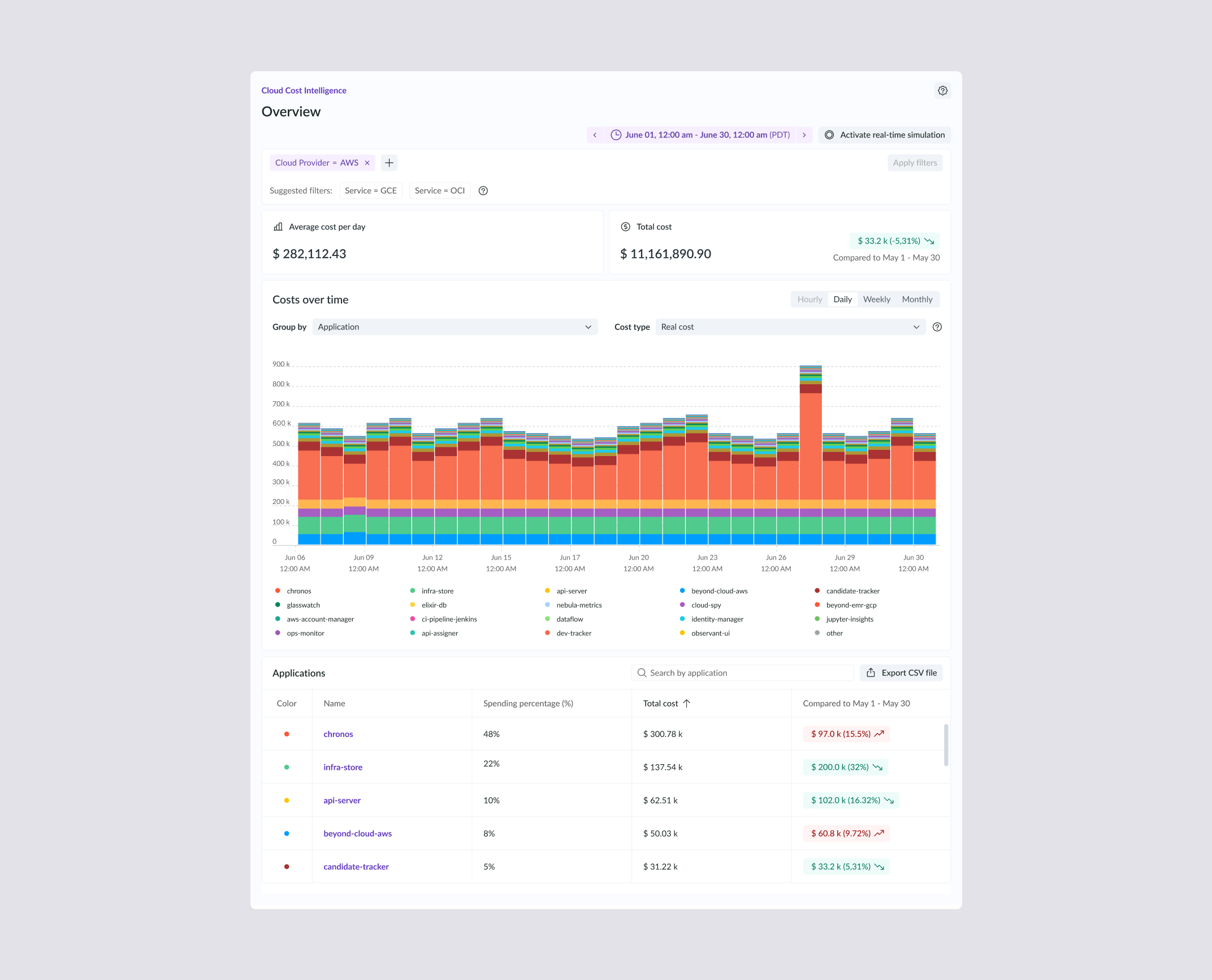The width and height of the screenshot is (1212, 980).
Task: Click the candidate-tracker $ 33.2 k (5,31%) badge
Action: 846,867
